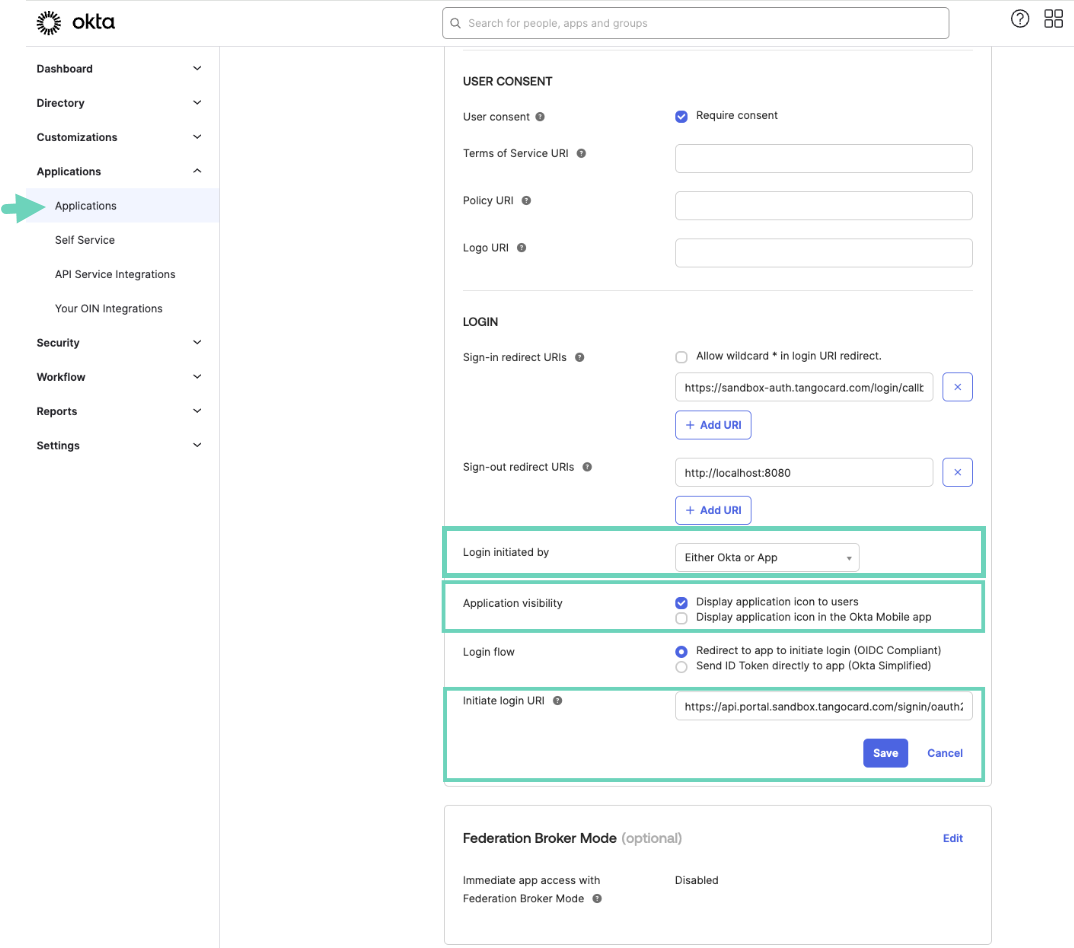Remove the localhost sign-out redirect URI
1074x948 pixels.
pos(957,472)
